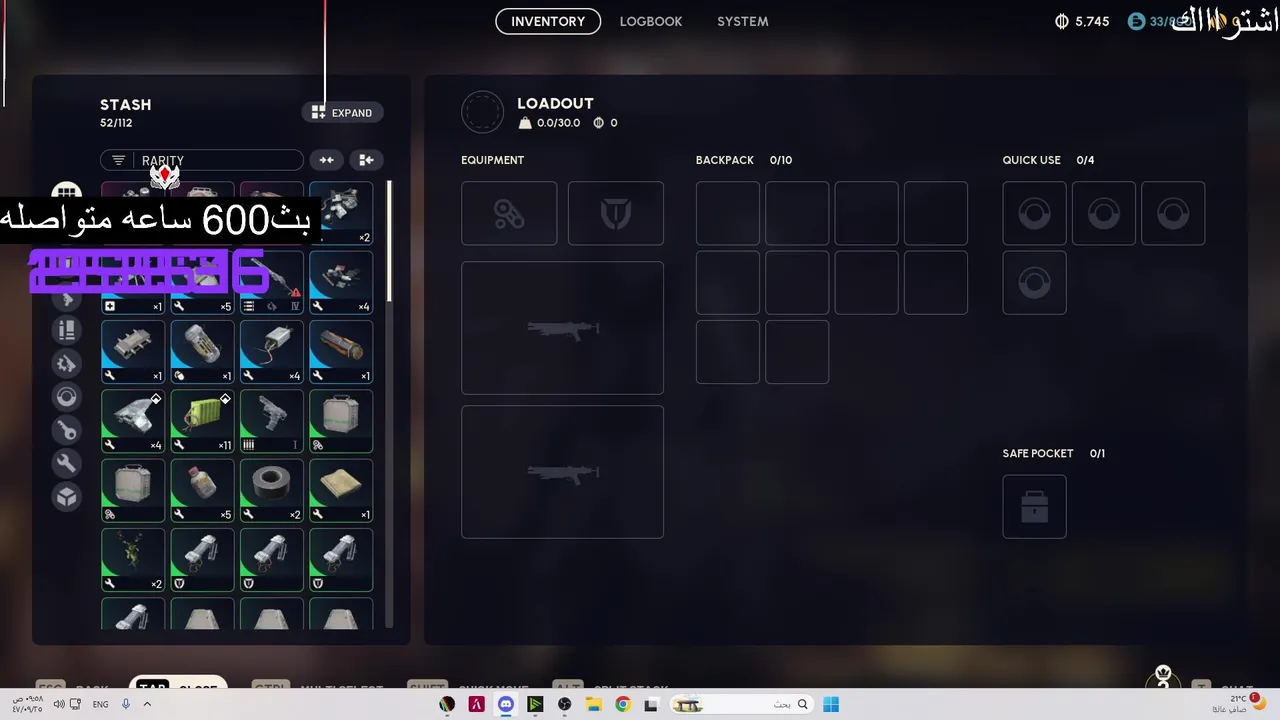Image resolution: width=1280 pixels, height=720 pixels.
Task: Select the plant item x2
Action: pos(133,560)
